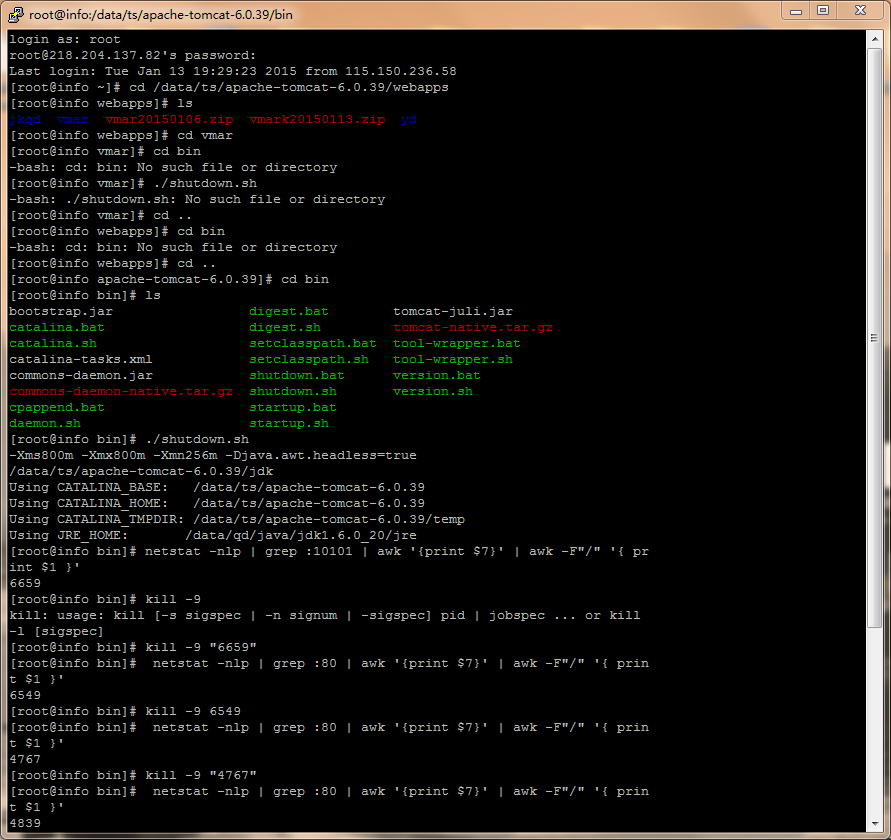Image resolution: width=891 pixels, height=840 pixels.
Task: Click the scrollbar down arrow
Action: point(875,823)
